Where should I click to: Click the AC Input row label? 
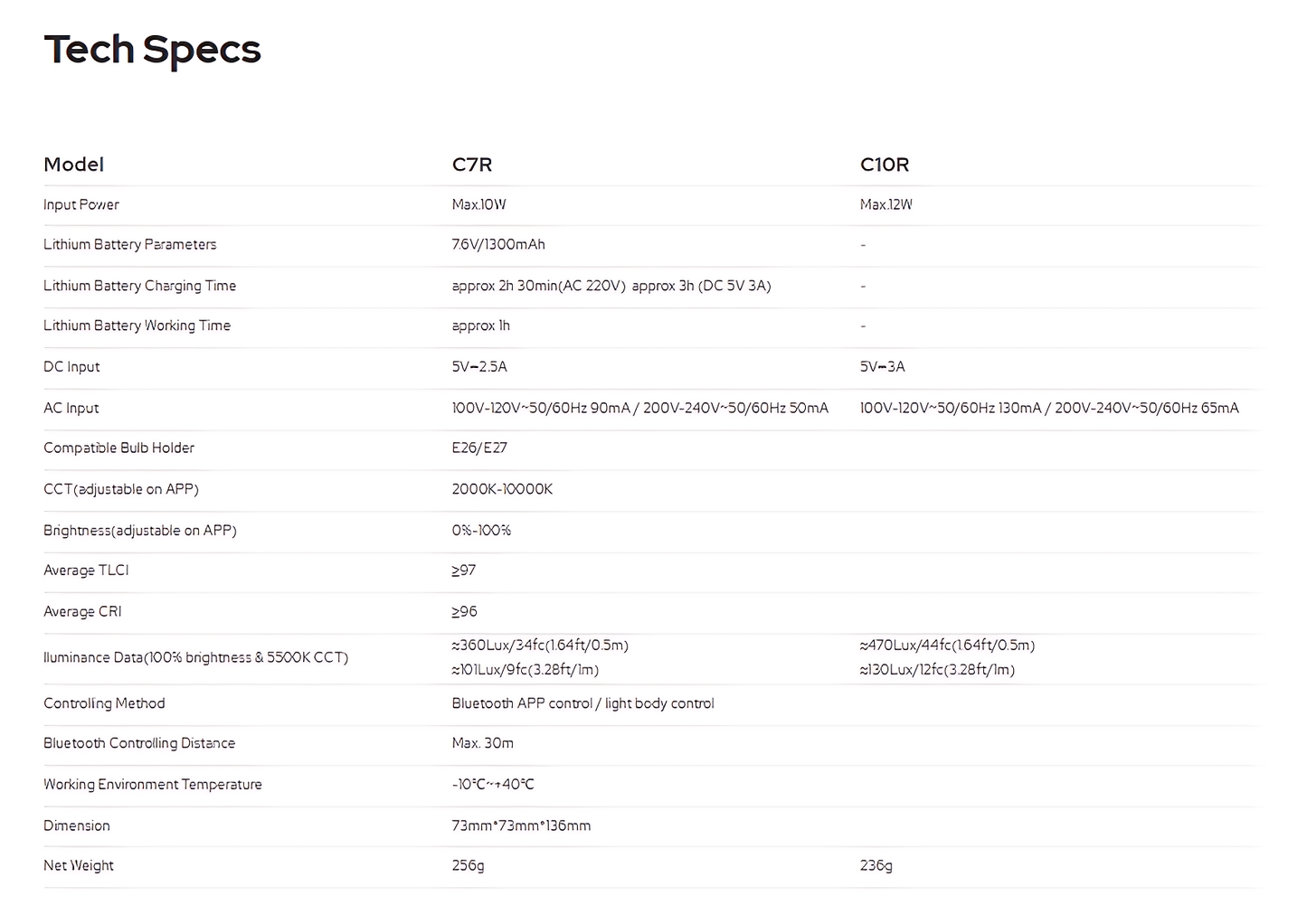click(x=71, y=409)
